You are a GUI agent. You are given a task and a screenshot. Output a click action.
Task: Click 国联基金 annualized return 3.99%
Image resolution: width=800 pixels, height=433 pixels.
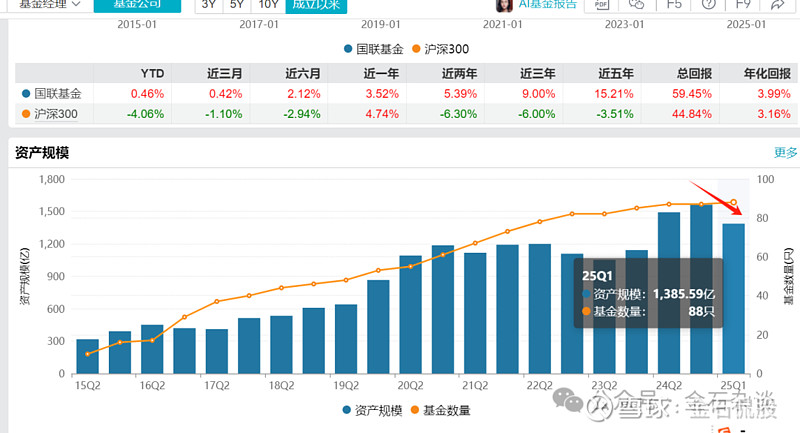pos(774,94)
